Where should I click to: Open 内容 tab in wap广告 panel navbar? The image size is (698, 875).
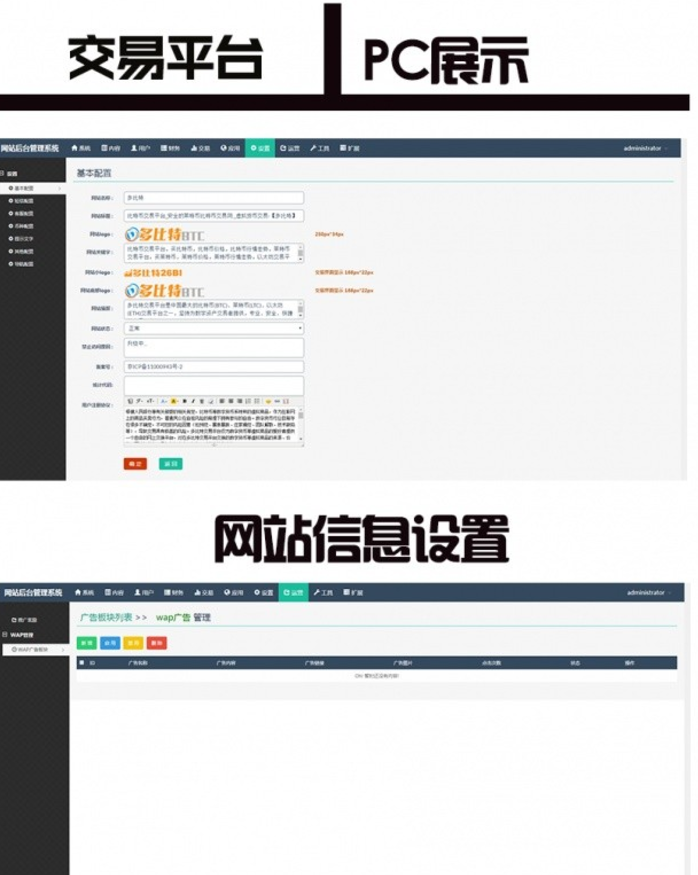tap(114, 592)
